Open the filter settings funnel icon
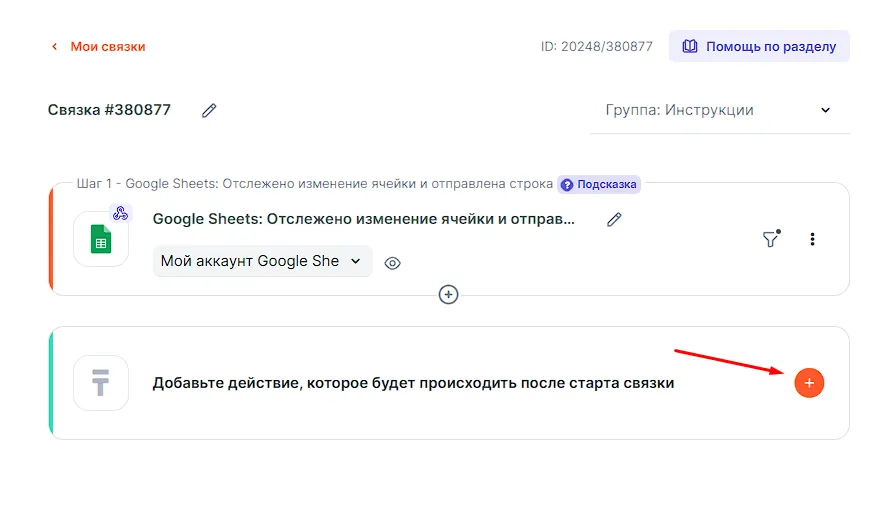The height and width of the screenshot is (508, 882). click(x=770, y=239)
